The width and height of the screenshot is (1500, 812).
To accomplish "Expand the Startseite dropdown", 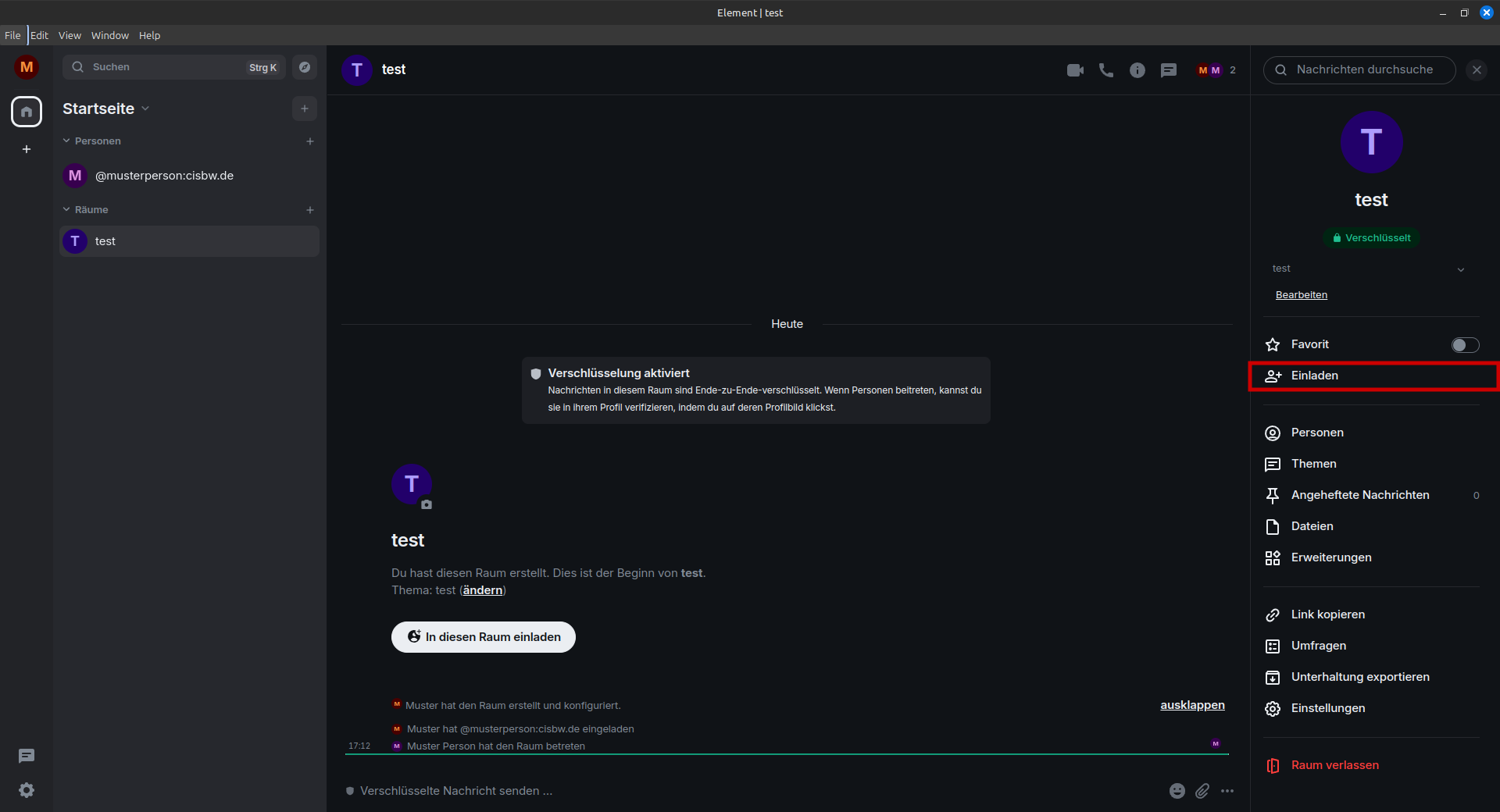I will (145, 109).
